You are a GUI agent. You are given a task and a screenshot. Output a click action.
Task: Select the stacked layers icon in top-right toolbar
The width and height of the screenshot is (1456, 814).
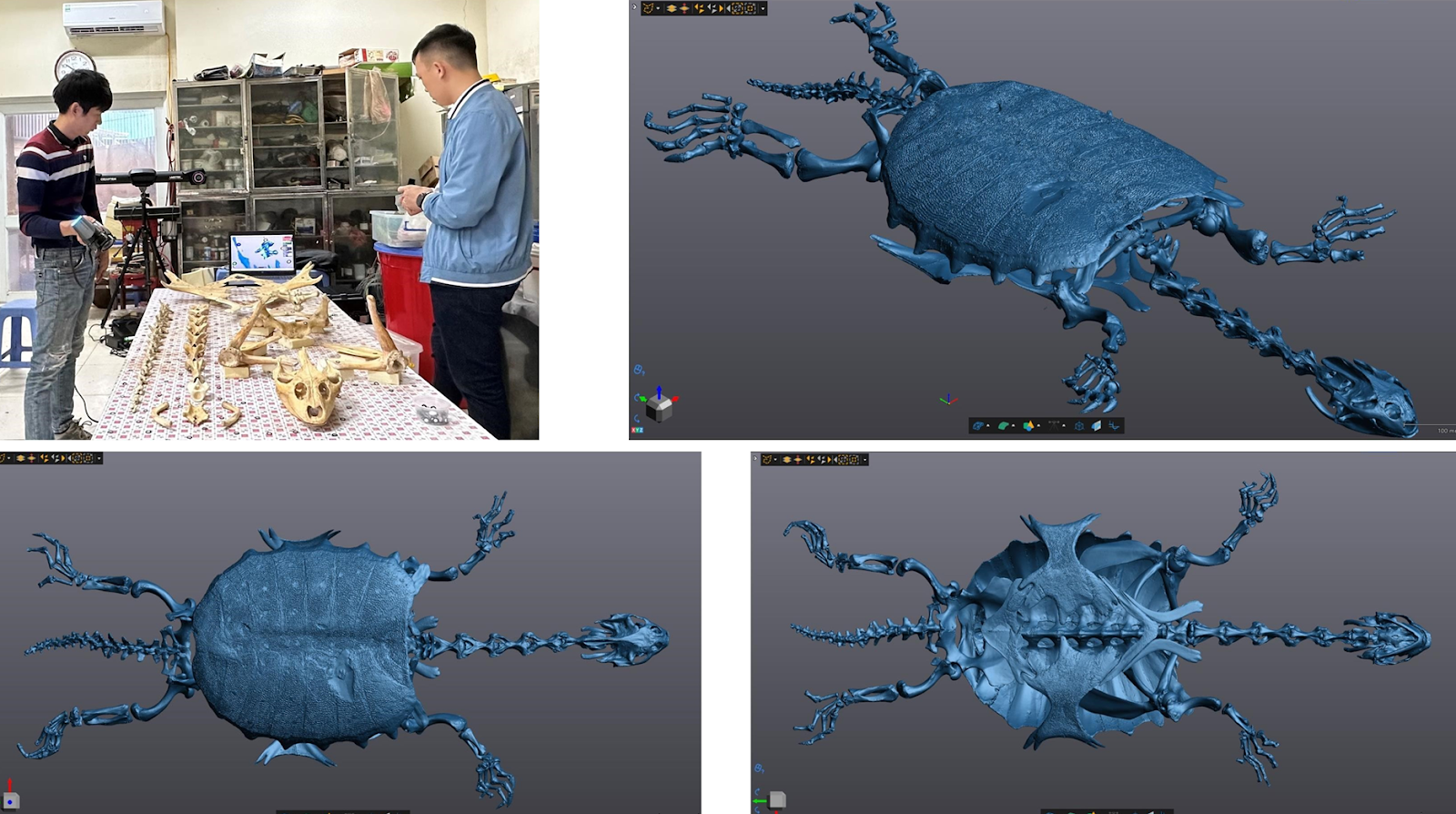pyautogui.click(x=672, y=8)
